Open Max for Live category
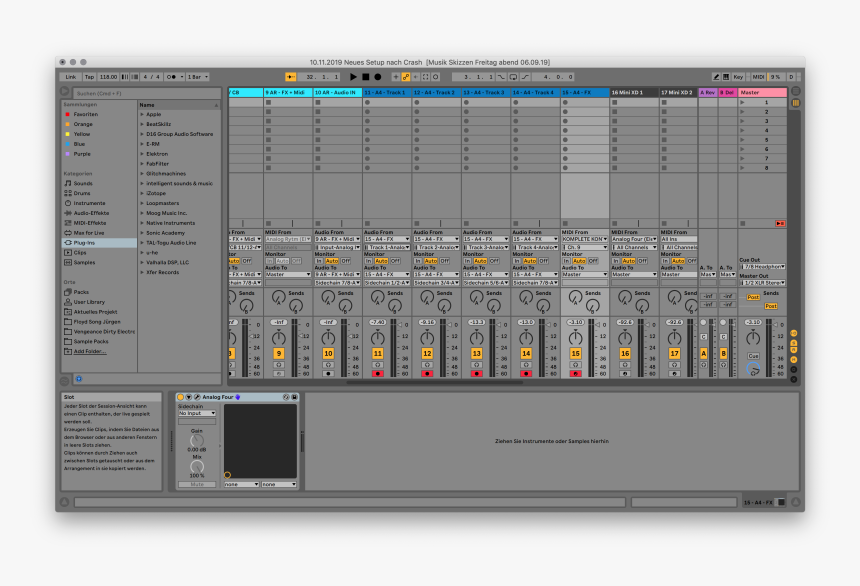Image resolution: width=860 pixels, height=586 pixels. [x=88, y=233]
